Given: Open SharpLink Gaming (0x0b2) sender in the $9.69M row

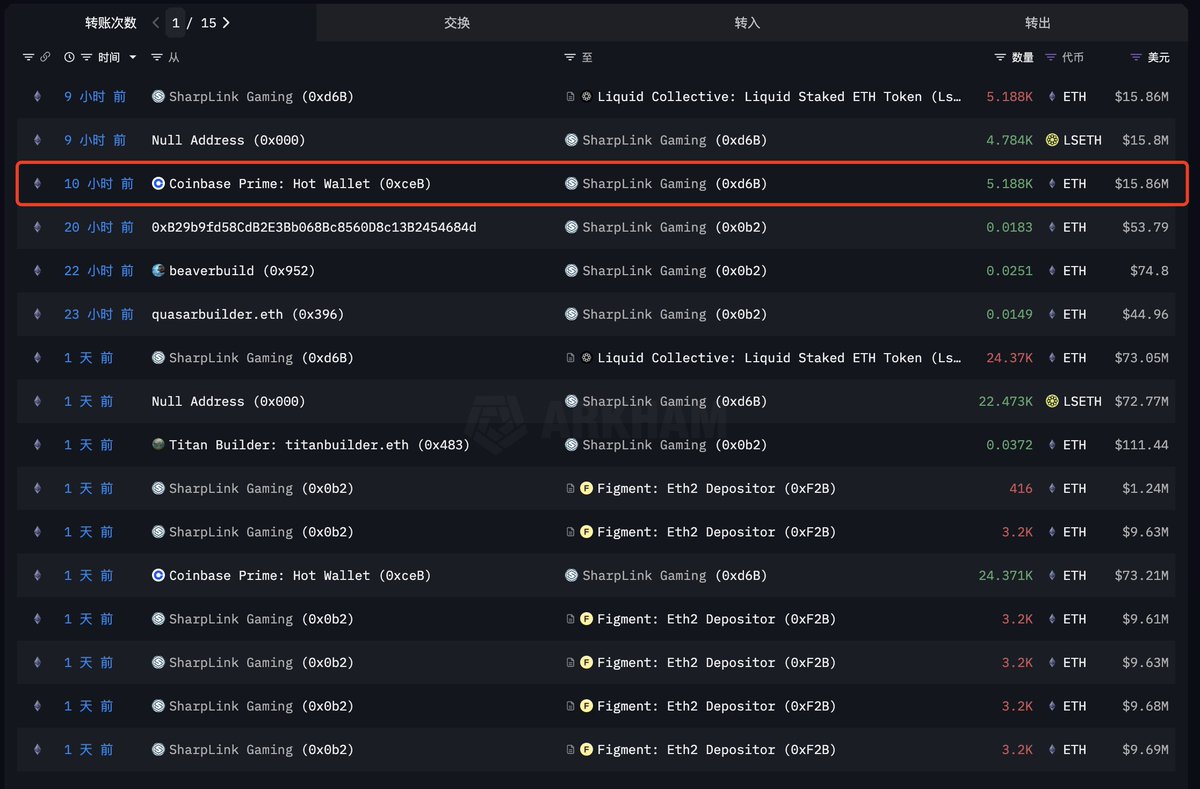Looking at the screenshot, I should click(261, 749).
